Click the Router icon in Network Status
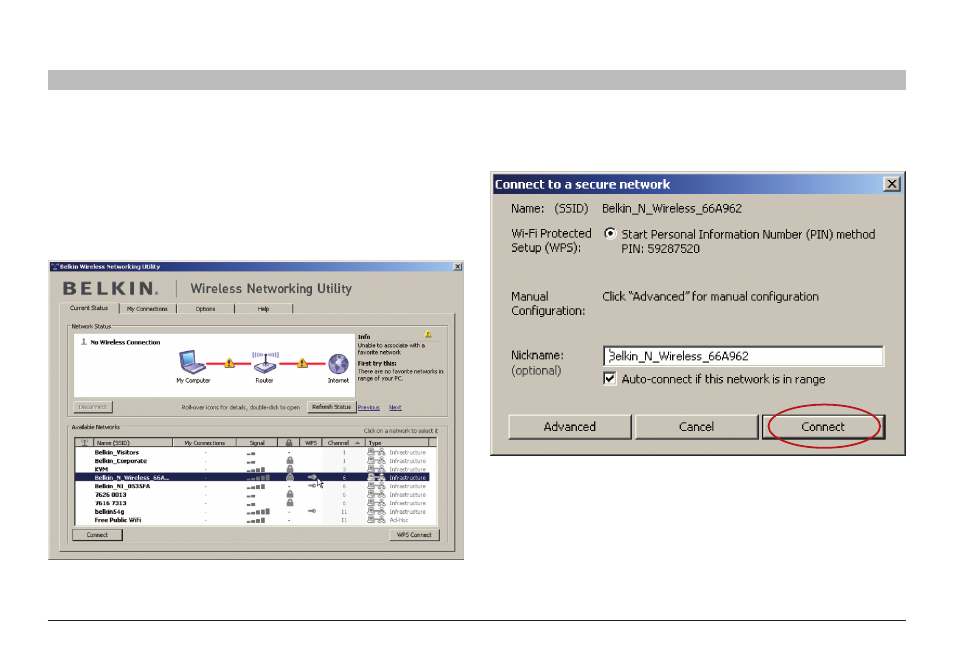 click(x=265, y=362)
